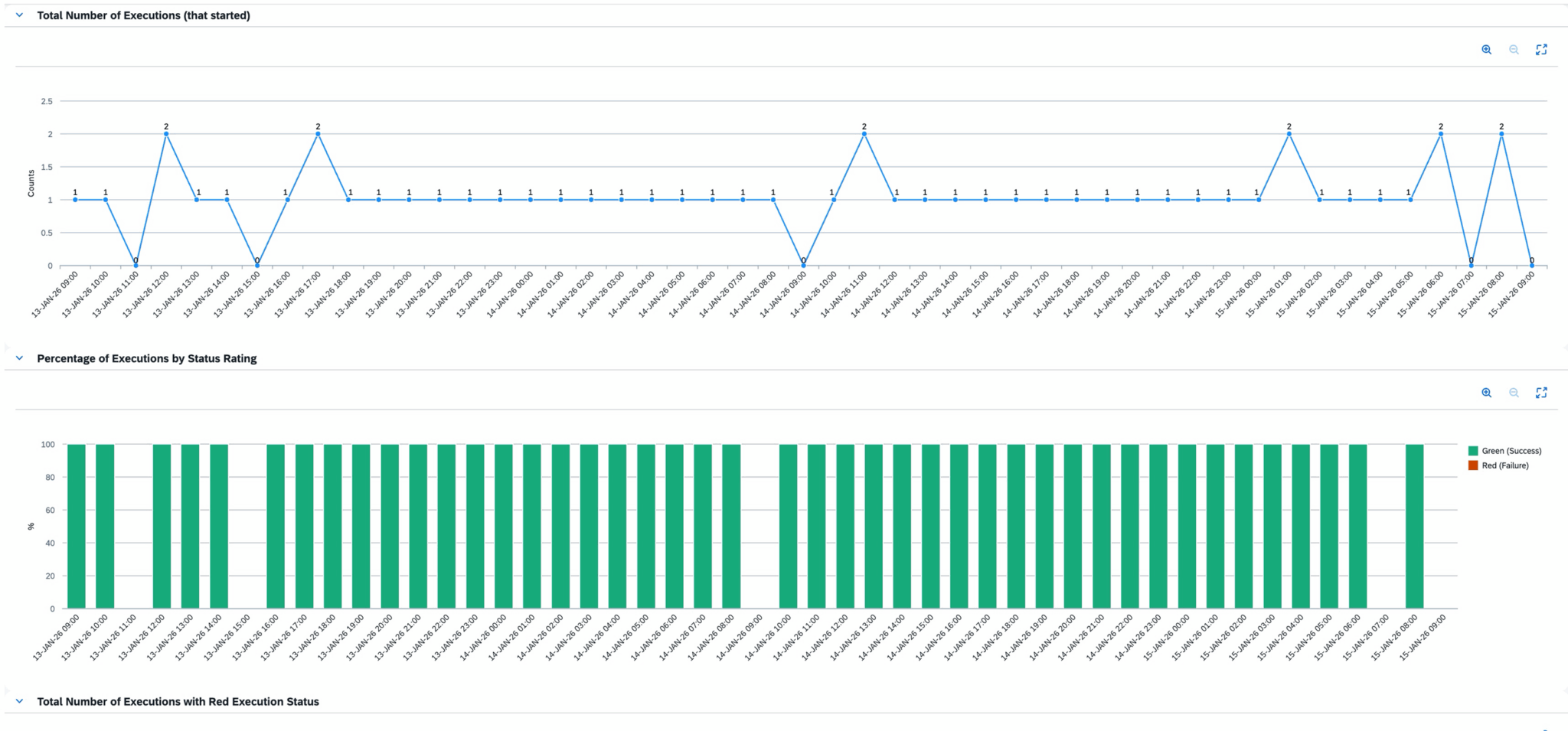Screen dimensions: 1568x731
Task: Expand Percentage of Executions chart to fullscreen
Action: click(1541, 393)
